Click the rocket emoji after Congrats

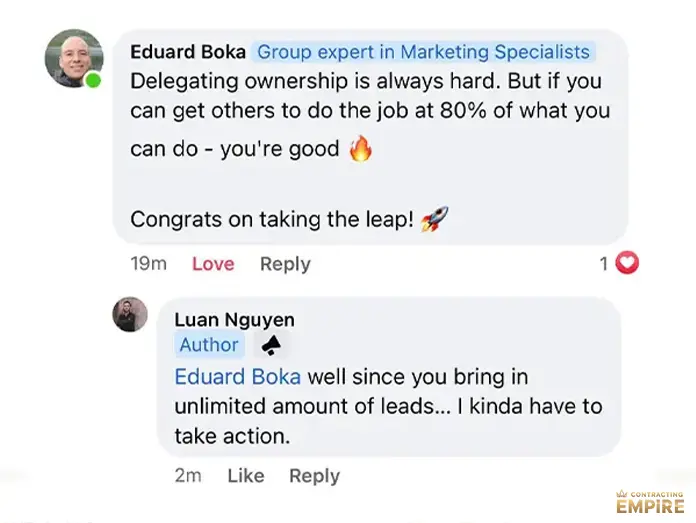[434, 219]
